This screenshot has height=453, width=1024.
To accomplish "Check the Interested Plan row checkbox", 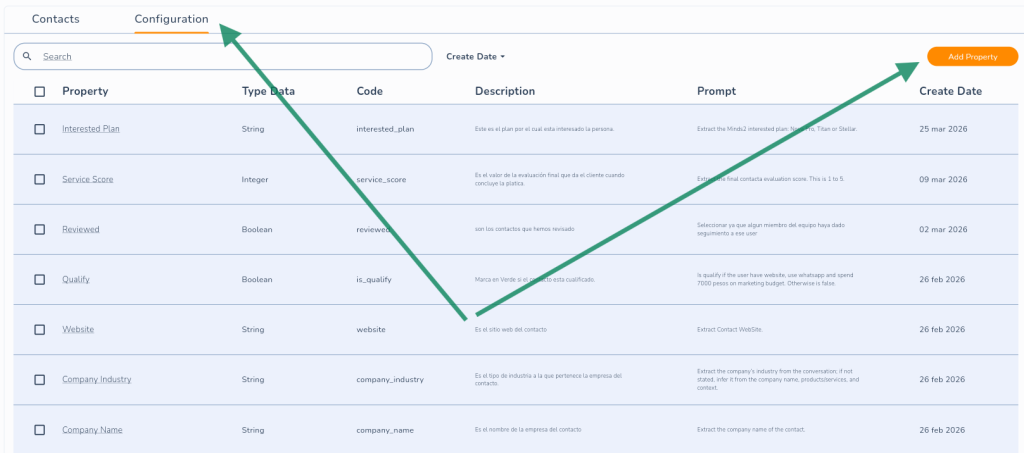I will [x=40, y=129].
